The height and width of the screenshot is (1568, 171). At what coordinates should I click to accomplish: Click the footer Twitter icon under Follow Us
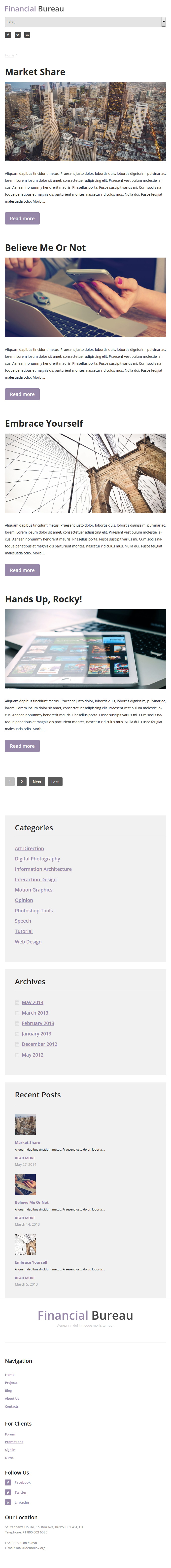(x=8, y=1492)
